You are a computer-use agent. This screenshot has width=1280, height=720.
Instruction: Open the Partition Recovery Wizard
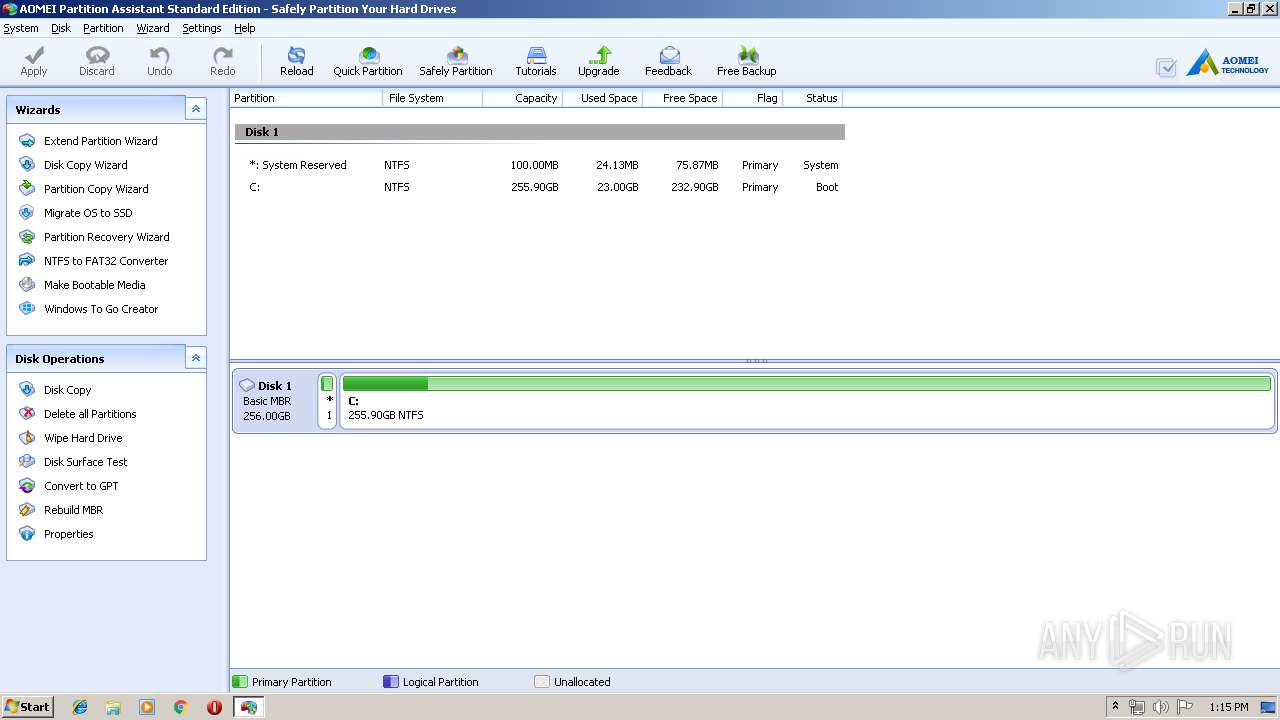pos(106,237)
